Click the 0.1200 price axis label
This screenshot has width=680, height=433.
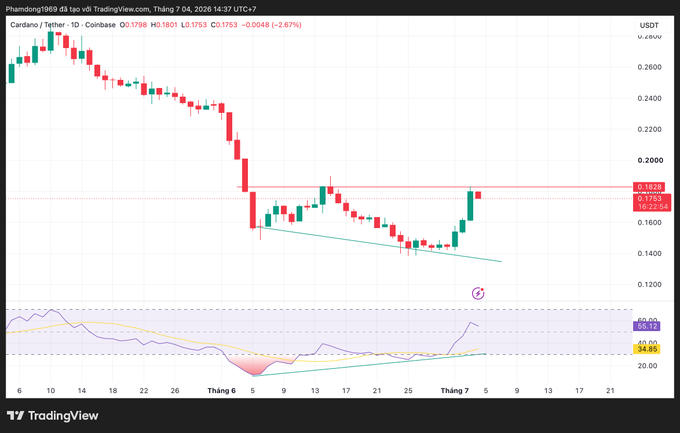point(650,285)
